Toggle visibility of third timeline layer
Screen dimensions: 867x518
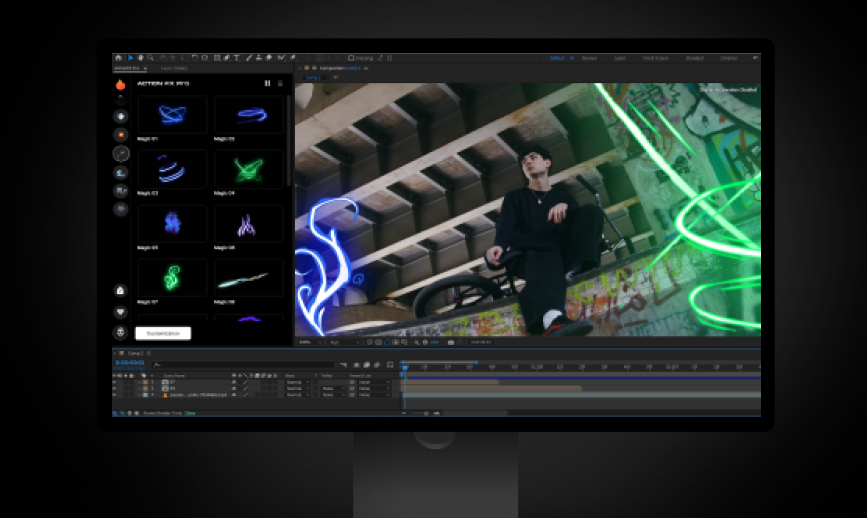(115, 395)
